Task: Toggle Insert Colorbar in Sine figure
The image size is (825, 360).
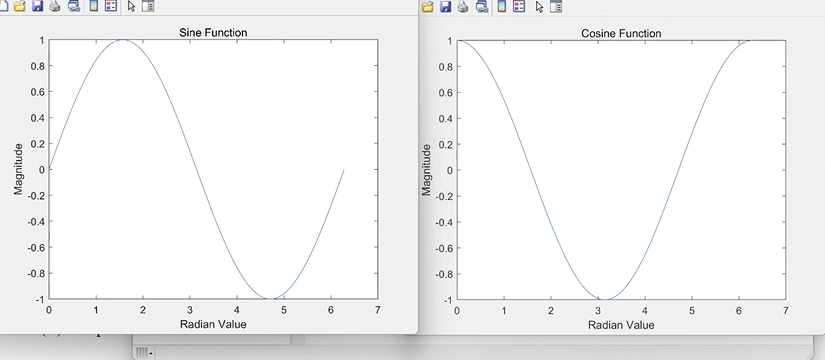Action: point(94,6)
